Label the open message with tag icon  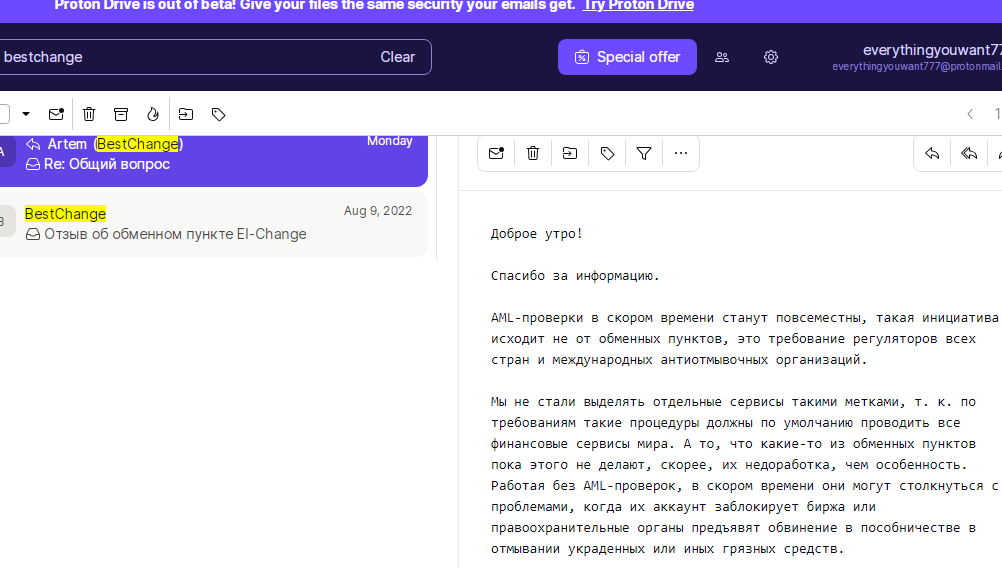607,153
